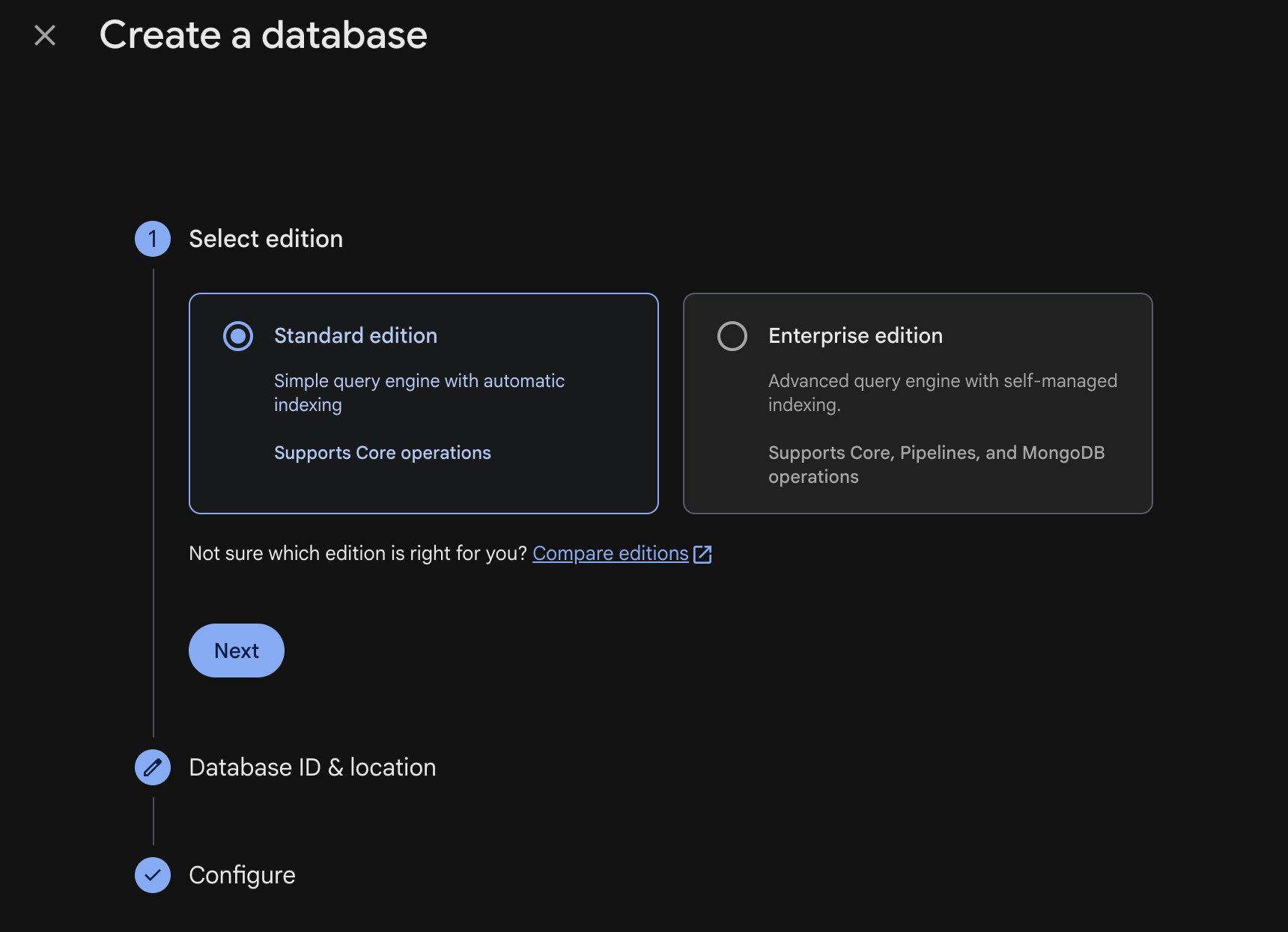The image size is (1288, 932).
Task: Click the Supports Core operations text
Action: [383, 453]
